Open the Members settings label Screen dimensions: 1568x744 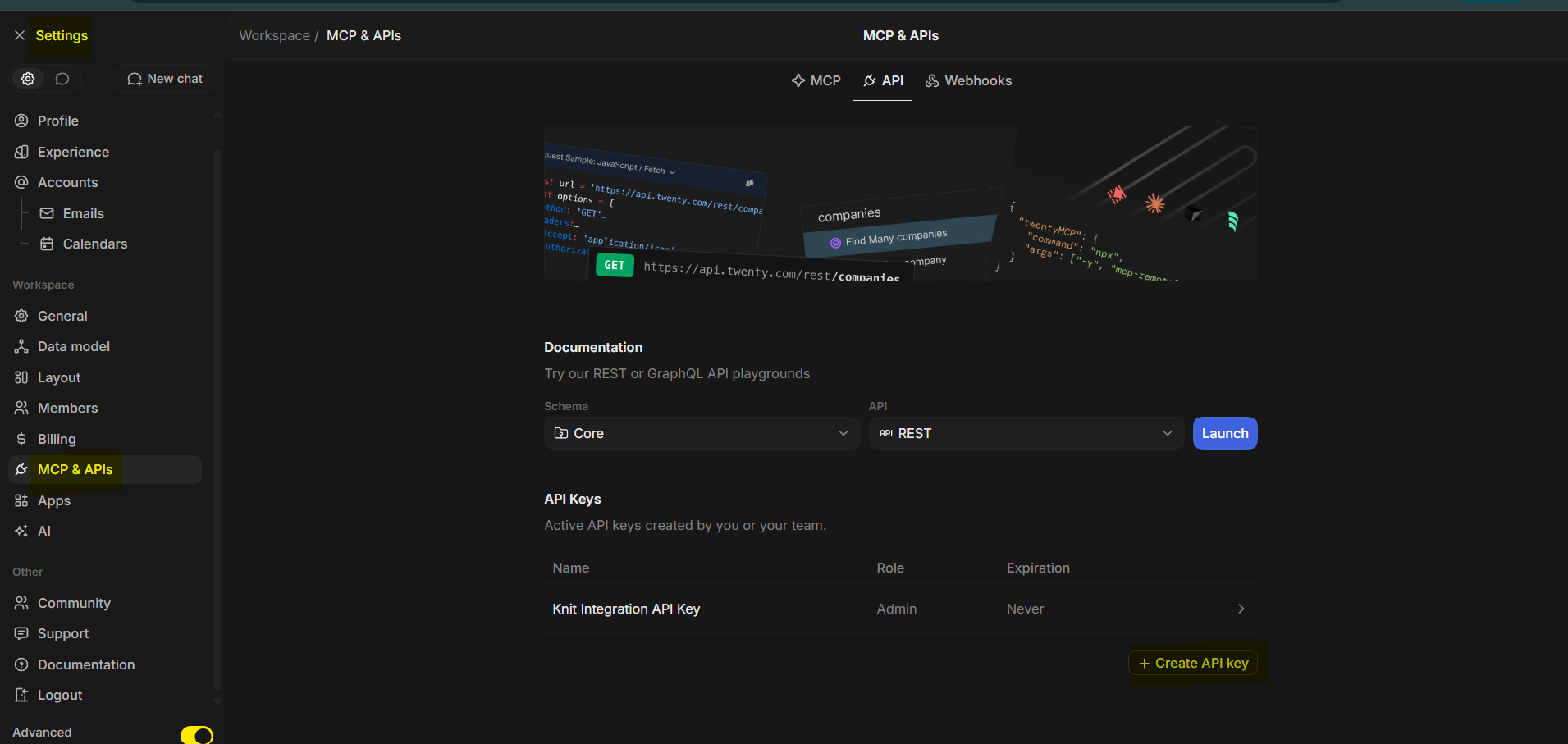[x=67, y=408]
